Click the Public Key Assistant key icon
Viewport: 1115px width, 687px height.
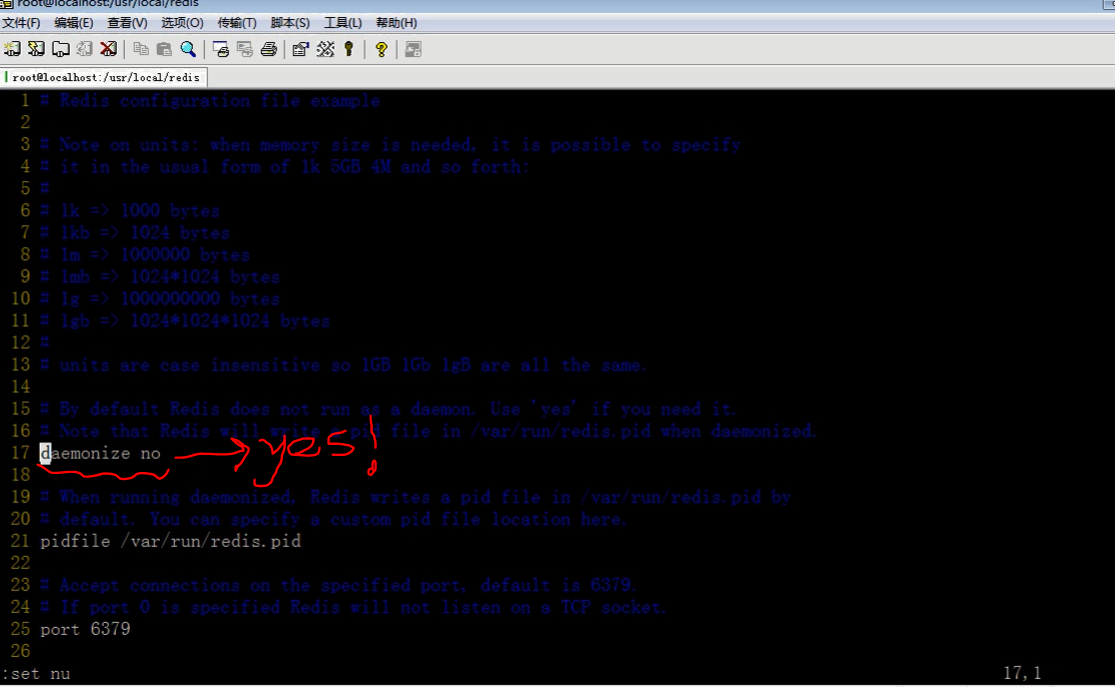(x=349, y=49)
